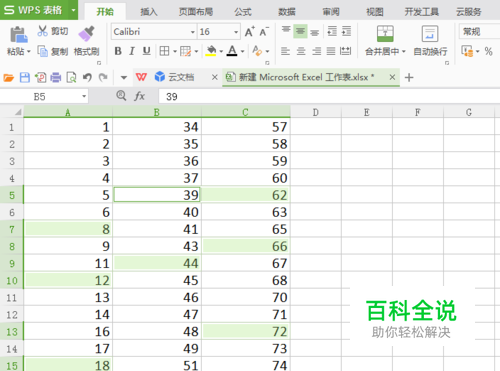Align text left
This screenshot has height=371, width=500.
pos(285,51)
